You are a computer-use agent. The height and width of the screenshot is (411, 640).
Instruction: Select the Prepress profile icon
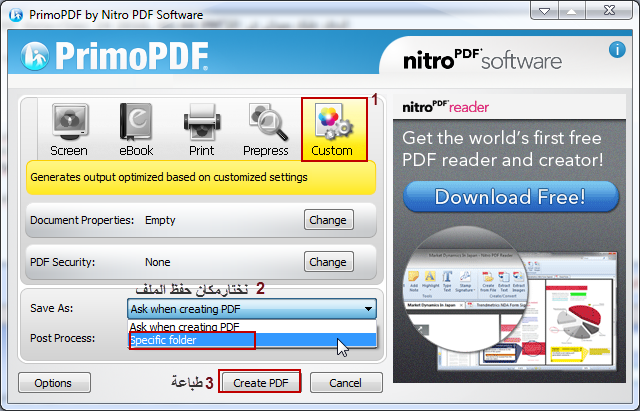[266, 130]
